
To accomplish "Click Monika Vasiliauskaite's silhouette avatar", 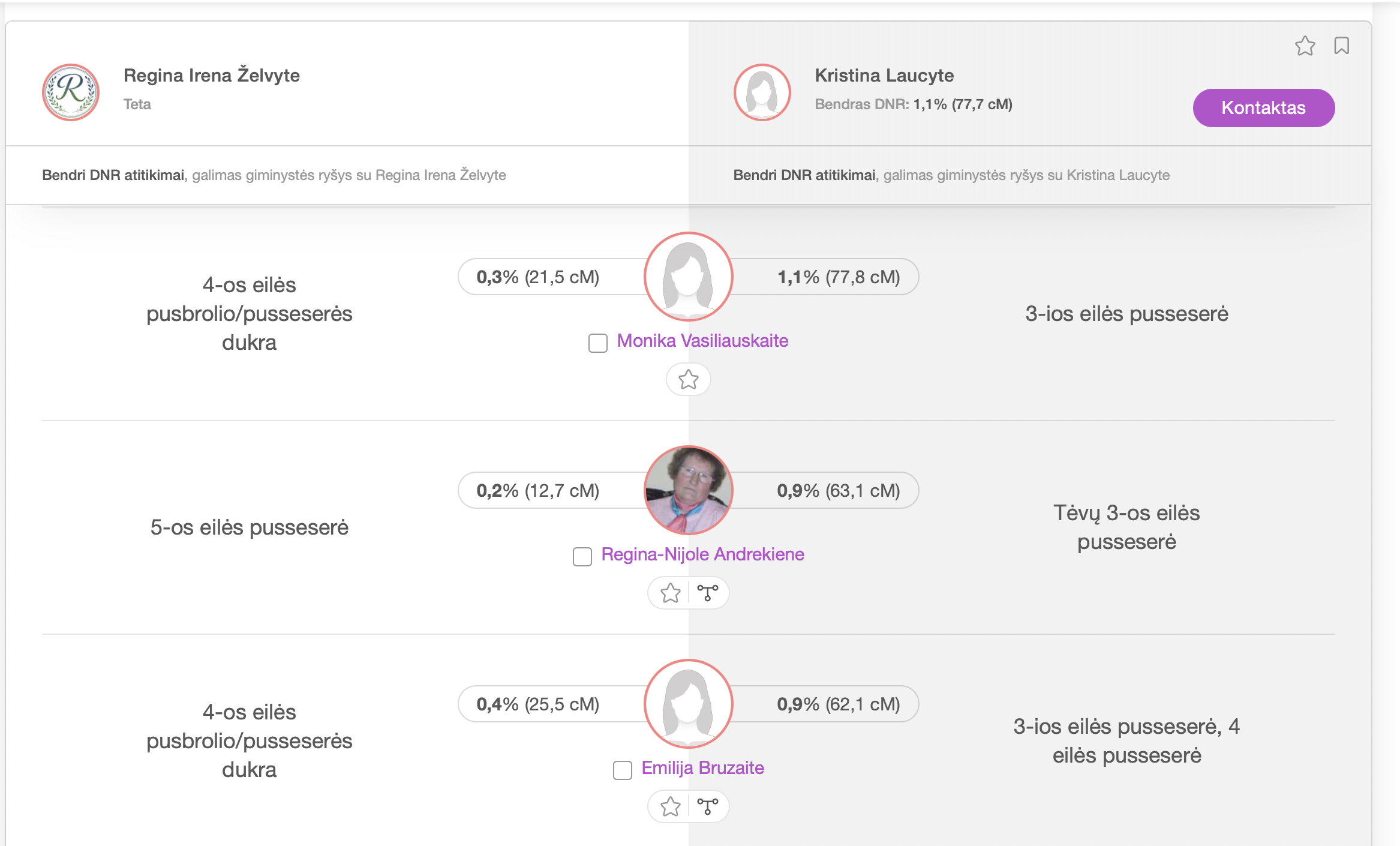I will (688, 277).
